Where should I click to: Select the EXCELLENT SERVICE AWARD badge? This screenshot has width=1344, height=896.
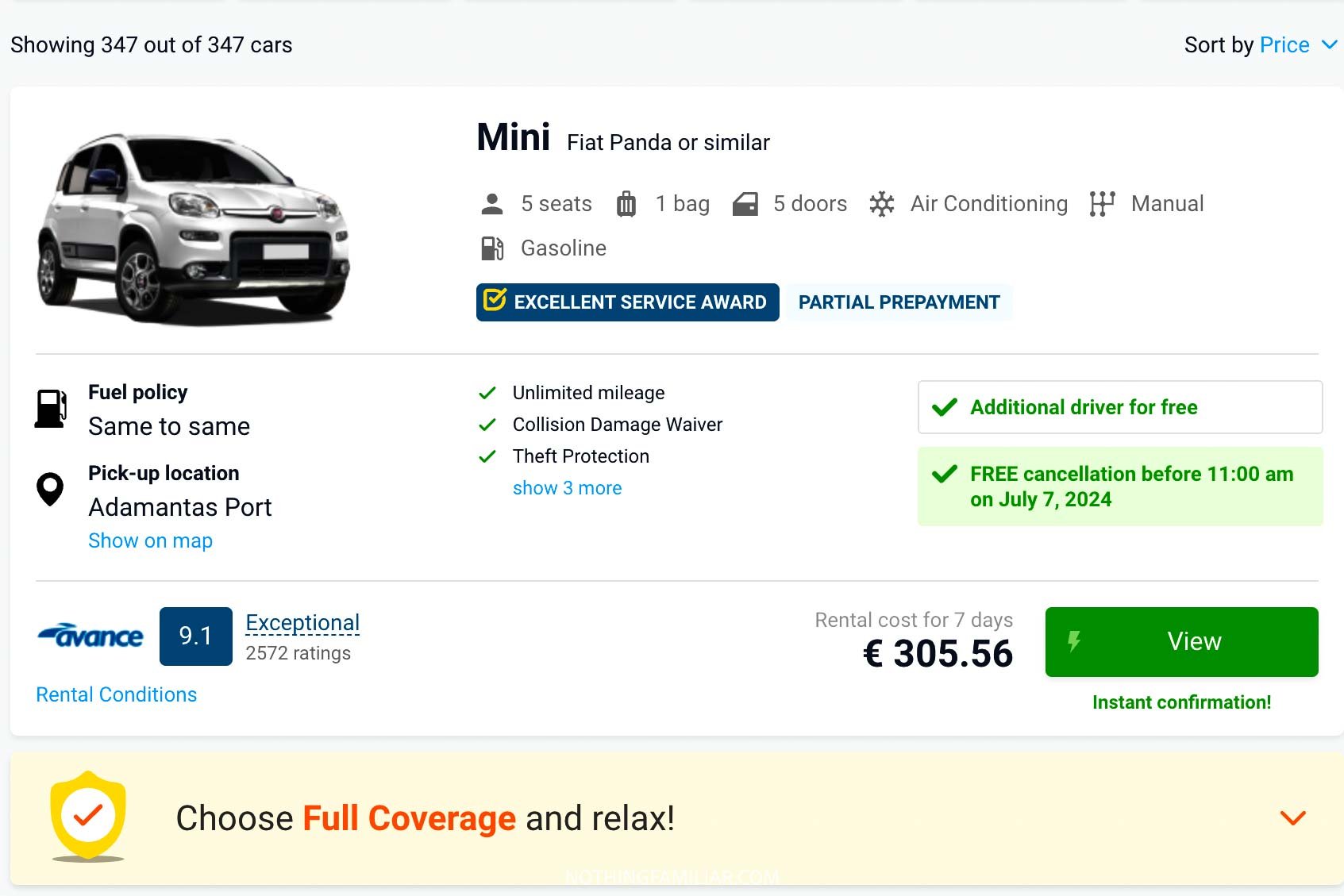tap(626, 302)
